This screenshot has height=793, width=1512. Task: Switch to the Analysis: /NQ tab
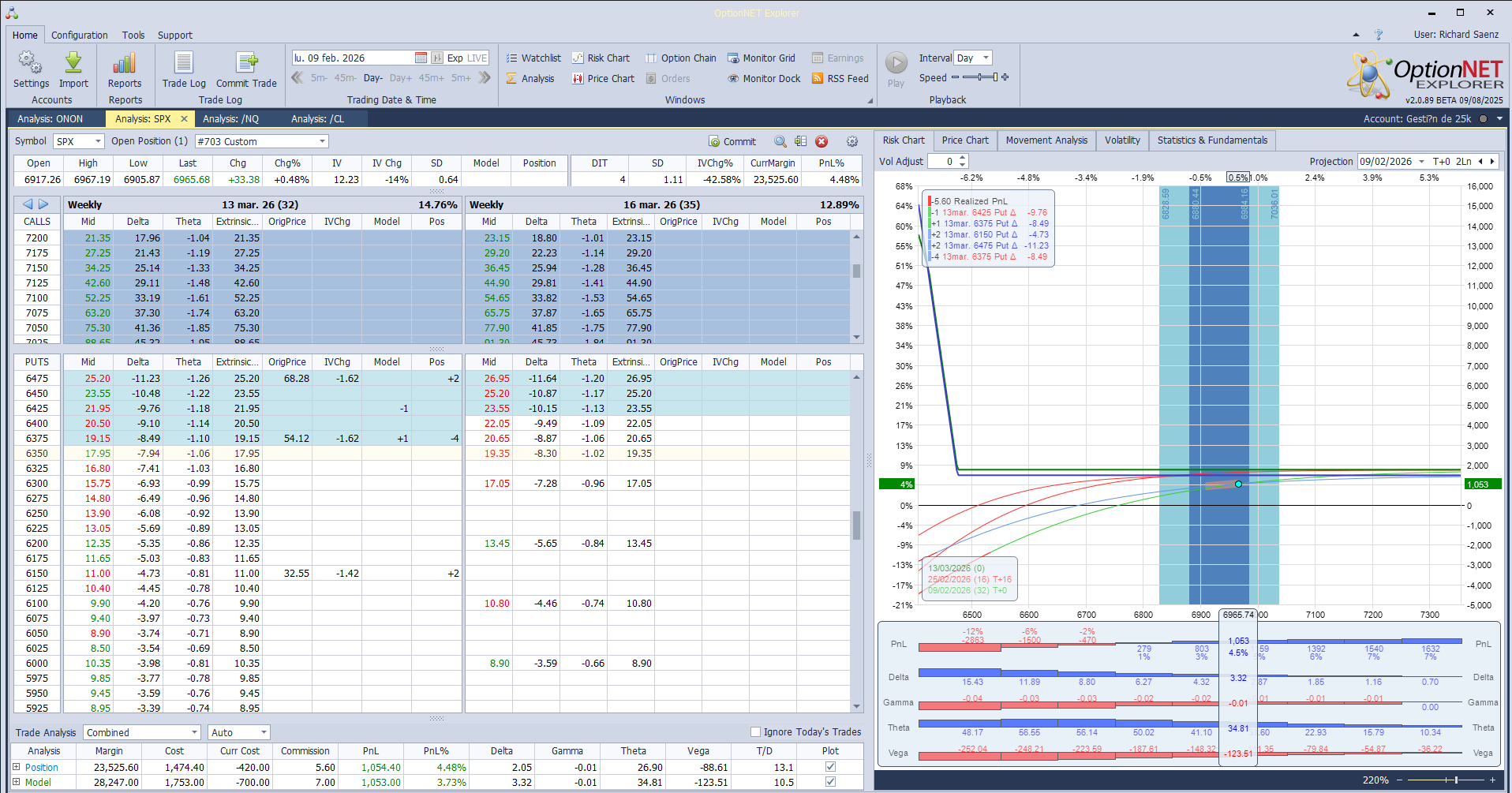point(230,118)
